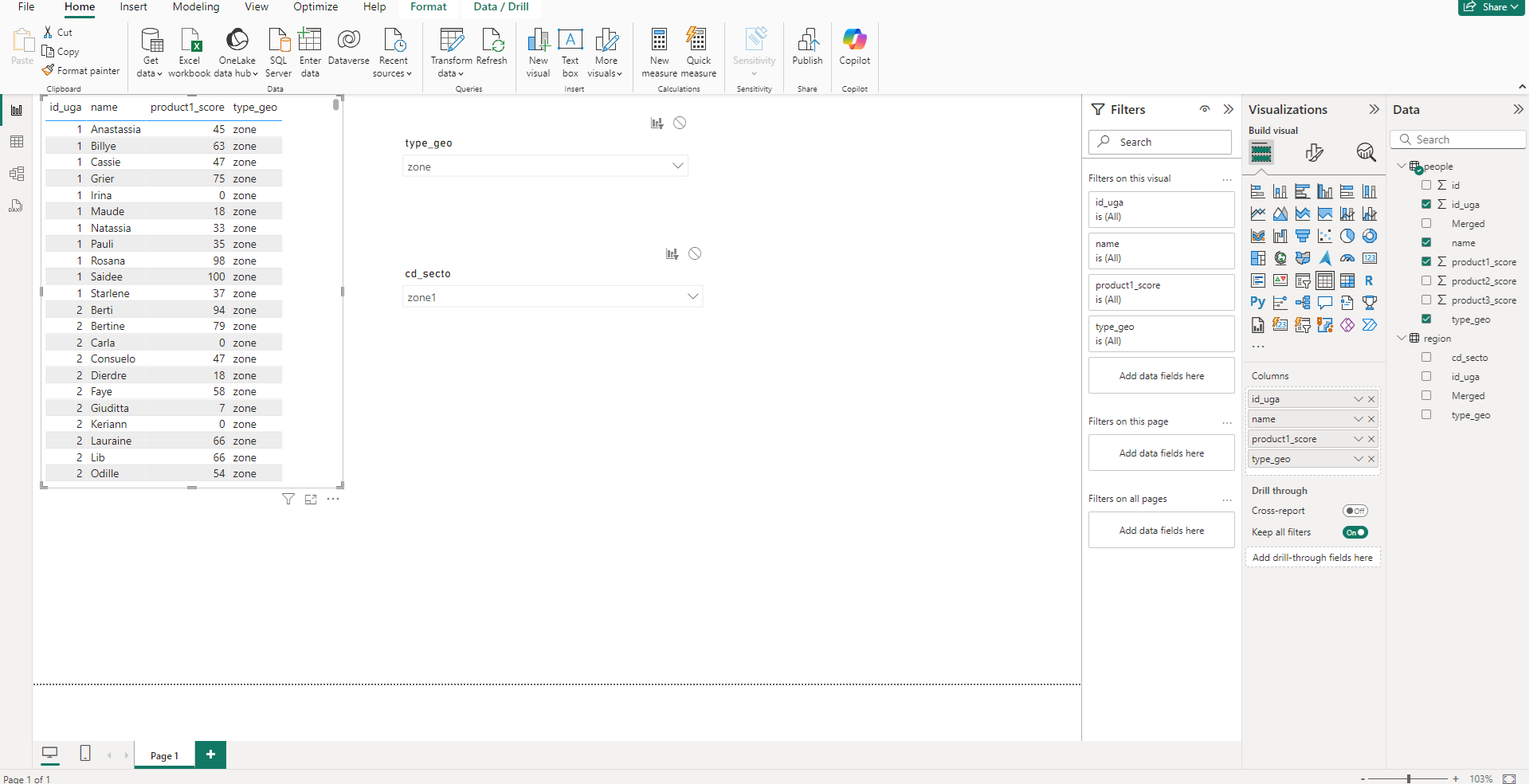Open the View ribbon tab
The height and width of the screenshot is (784, 1529).
pos(257,6)
